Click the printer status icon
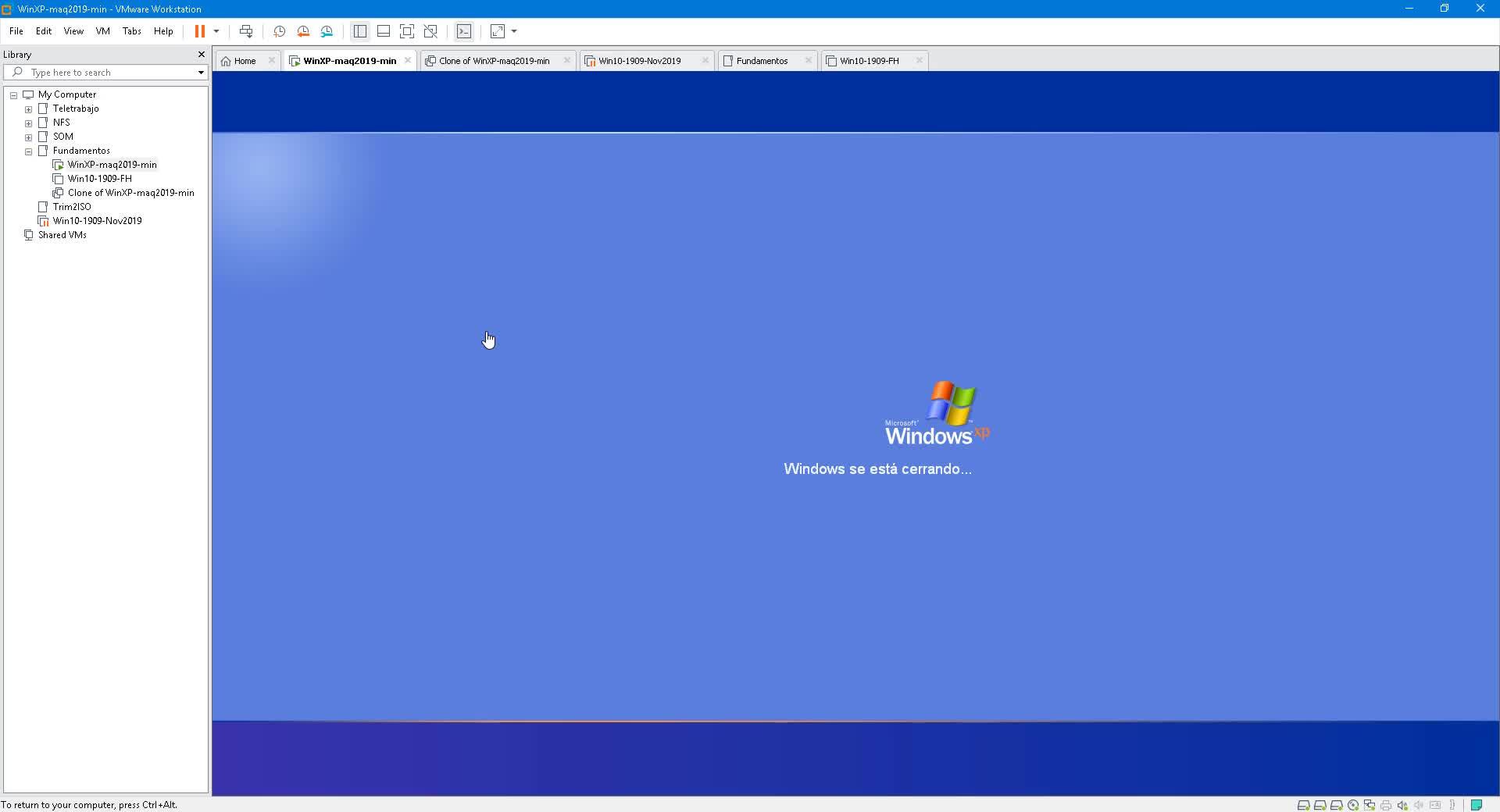The image size is (1500, 812). [x=1386, y=805]
